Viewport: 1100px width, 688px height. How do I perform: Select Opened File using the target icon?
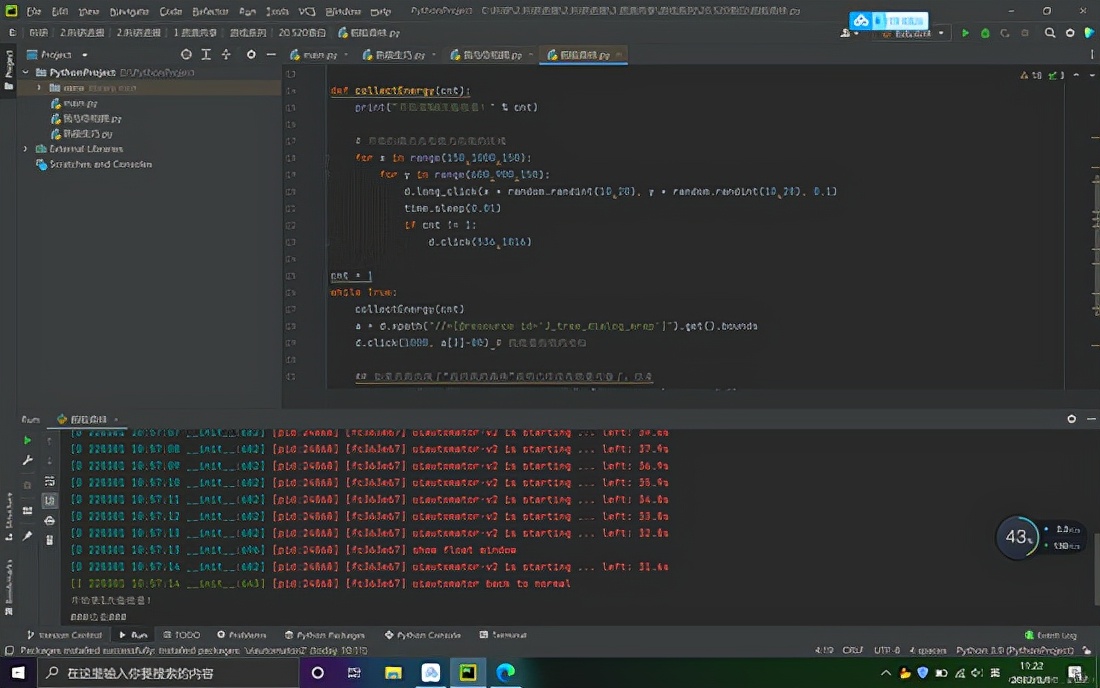point(185,55)
